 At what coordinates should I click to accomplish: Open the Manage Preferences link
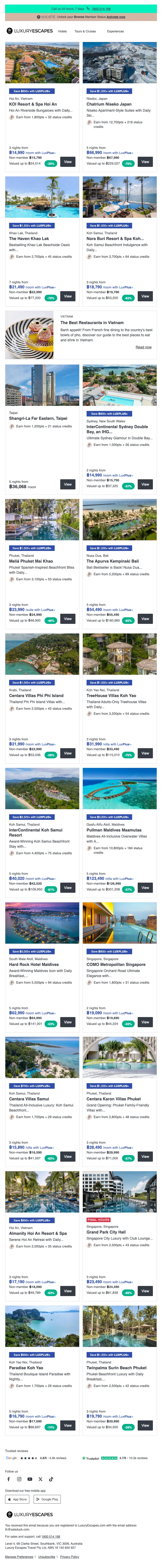coord(19,1556)
